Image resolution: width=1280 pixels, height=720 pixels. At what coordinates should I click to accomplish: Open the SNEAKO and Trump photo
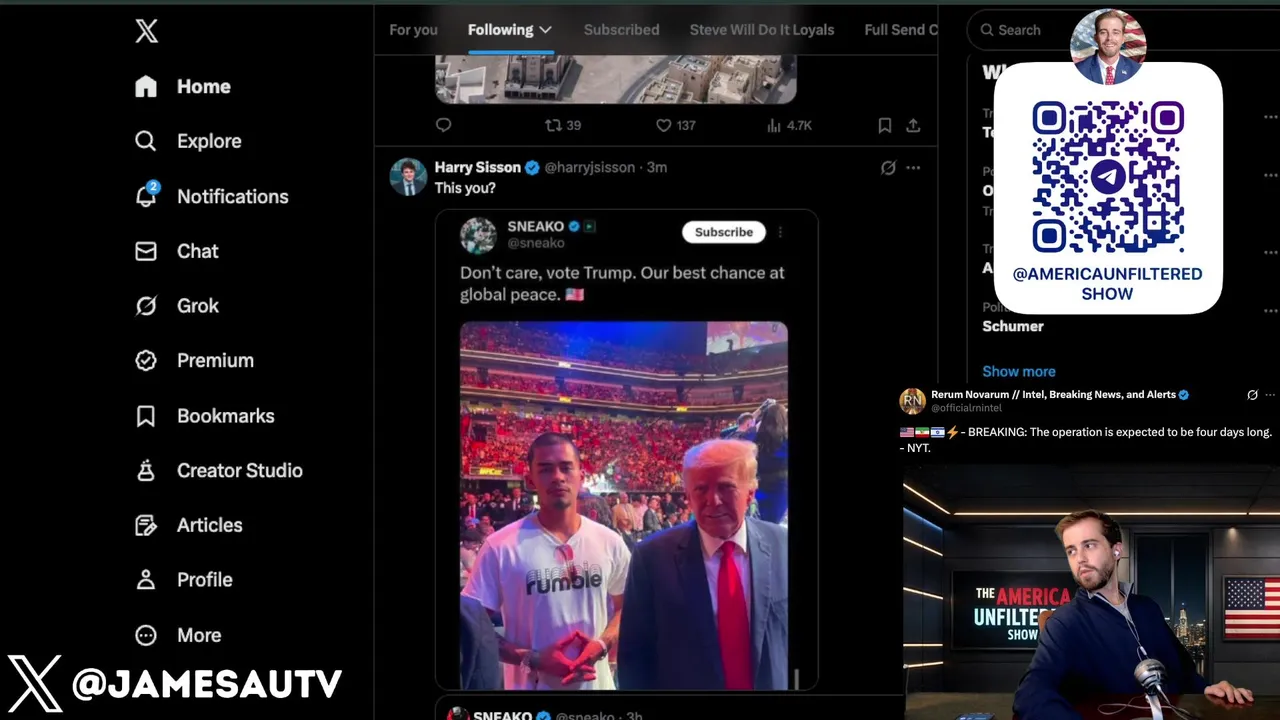coord(624,505)
